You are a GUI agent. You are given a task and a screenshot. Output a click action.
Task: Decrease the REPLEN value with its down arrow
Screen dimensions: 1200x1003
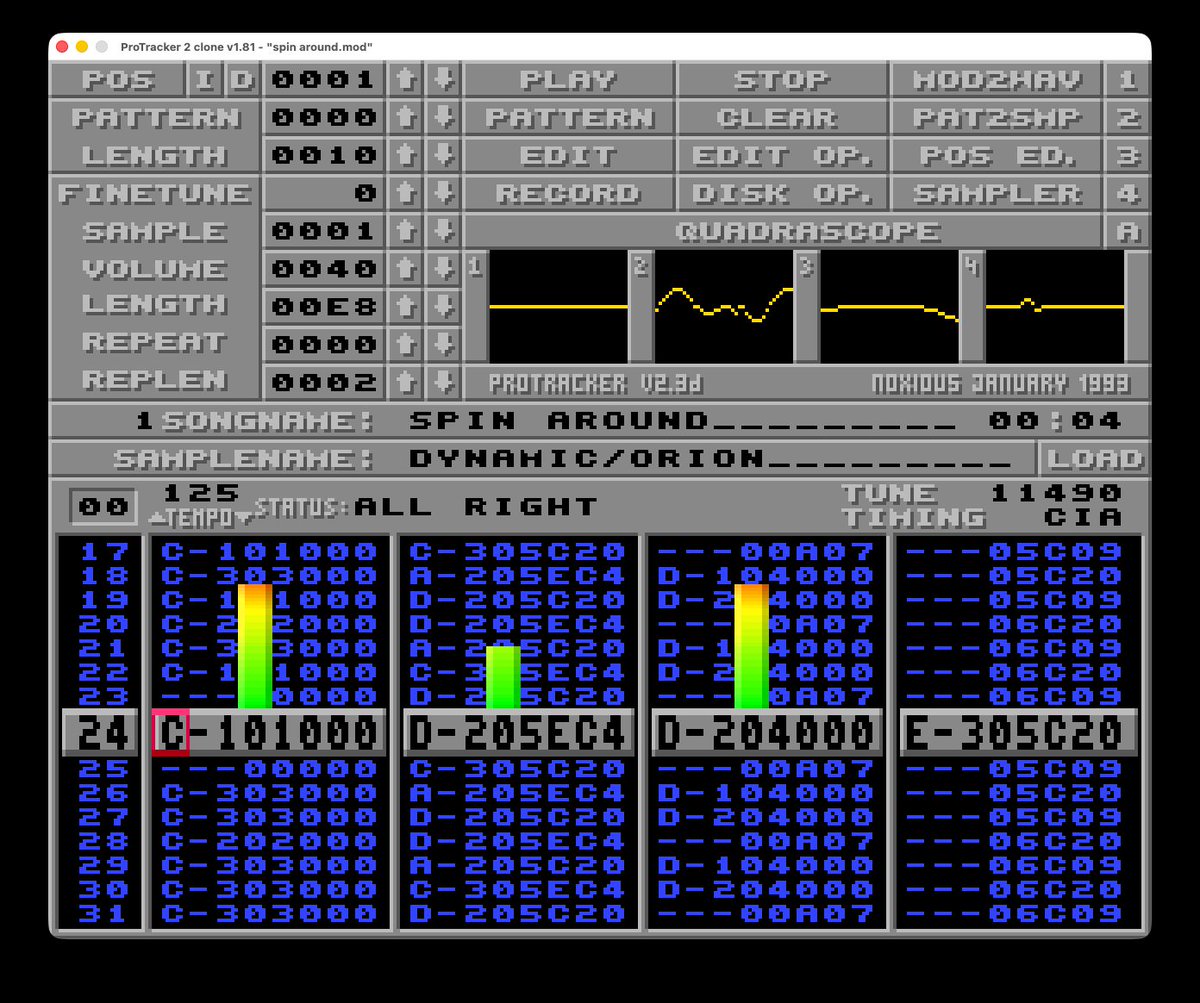pyautogui.click(x=441, y=381)
